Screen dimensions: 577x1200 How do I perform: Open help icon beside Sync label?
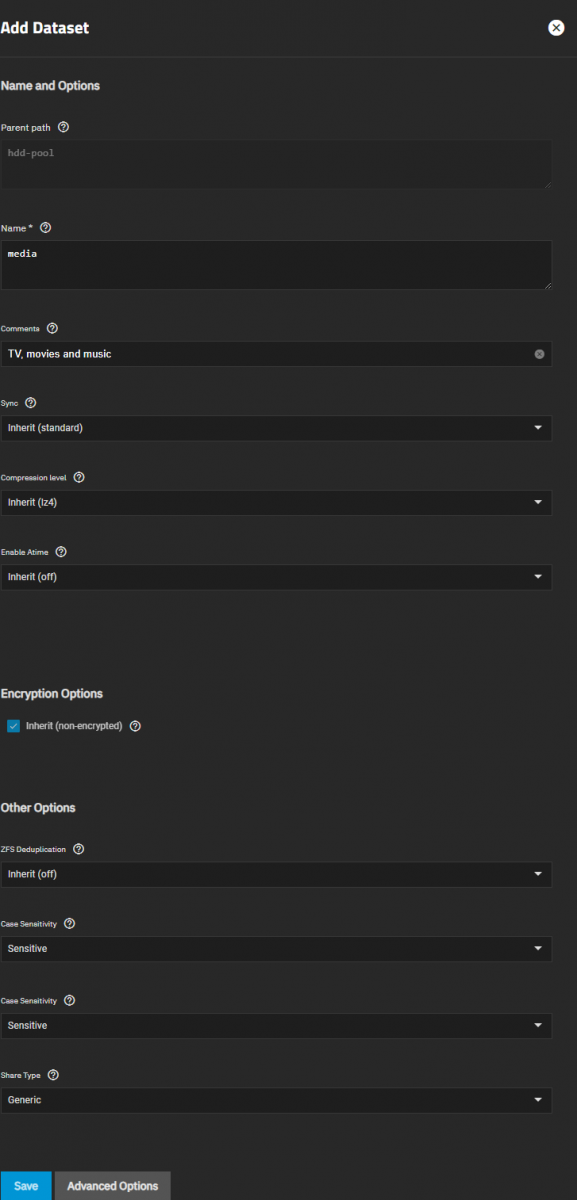pos(30,403)
